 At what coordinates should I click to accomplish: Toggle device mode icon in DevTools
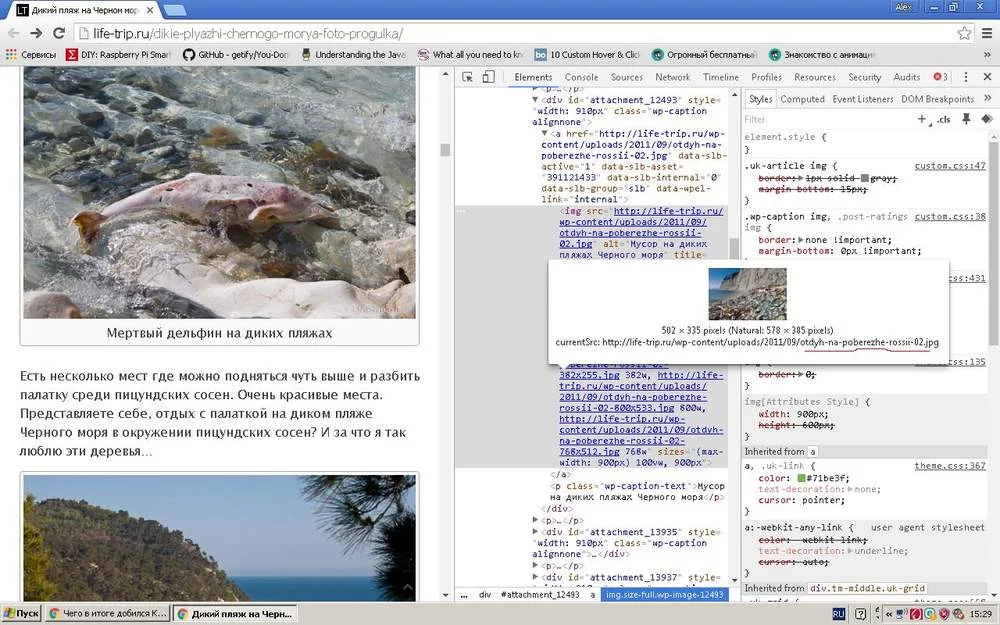pos(488,77)
